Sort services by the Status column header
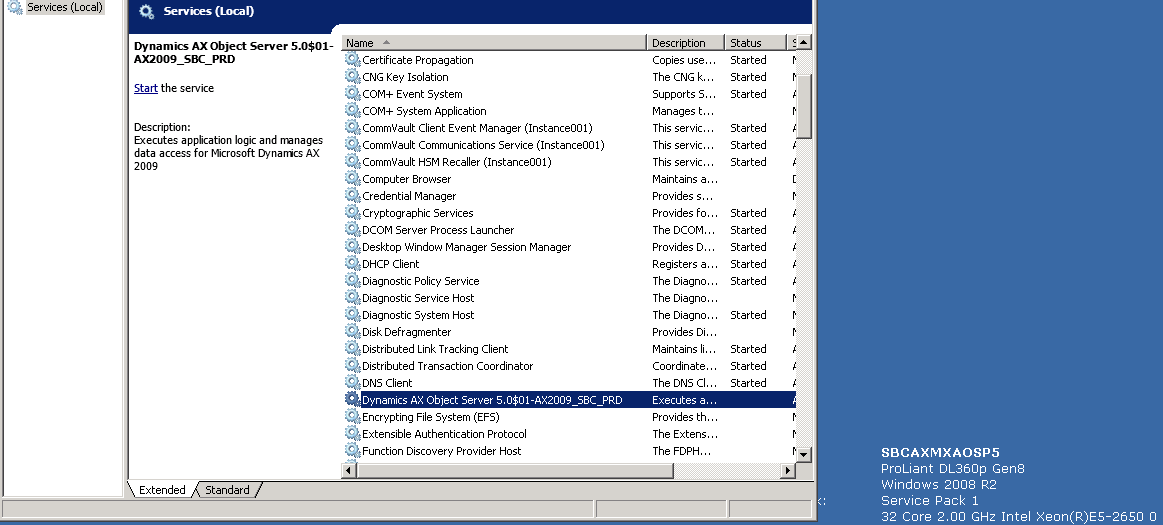 [754, 43]
